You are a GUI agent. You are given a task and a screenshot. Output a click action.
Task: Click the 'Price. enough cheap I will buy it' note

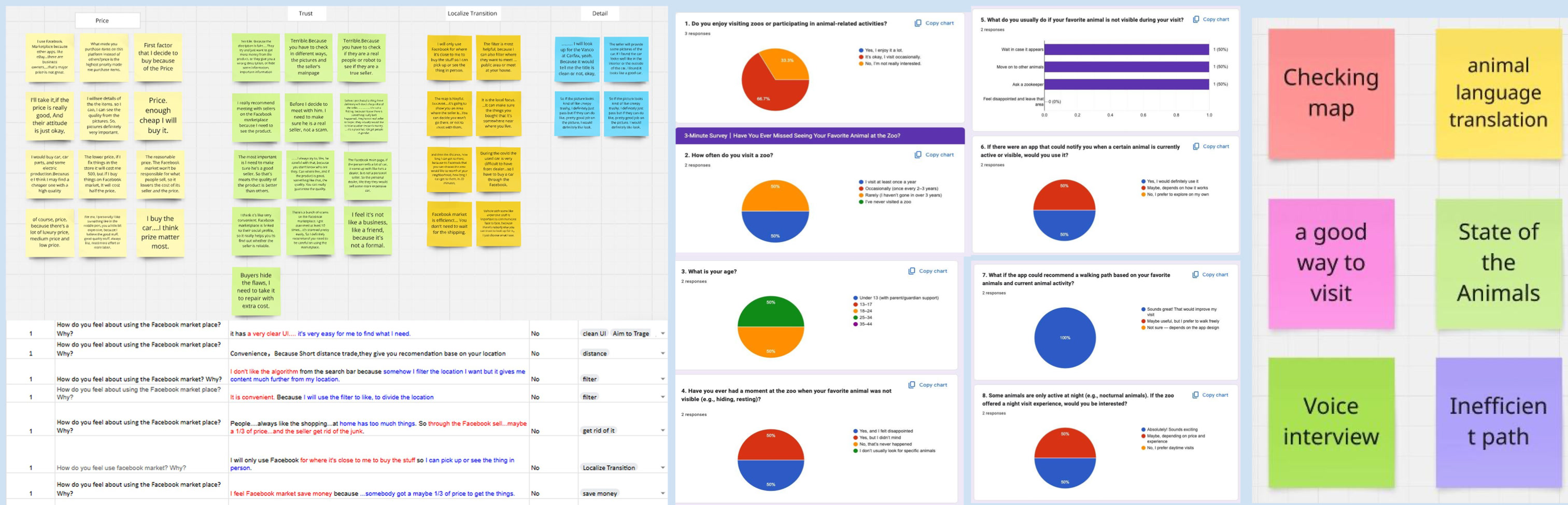pos(158,115)
